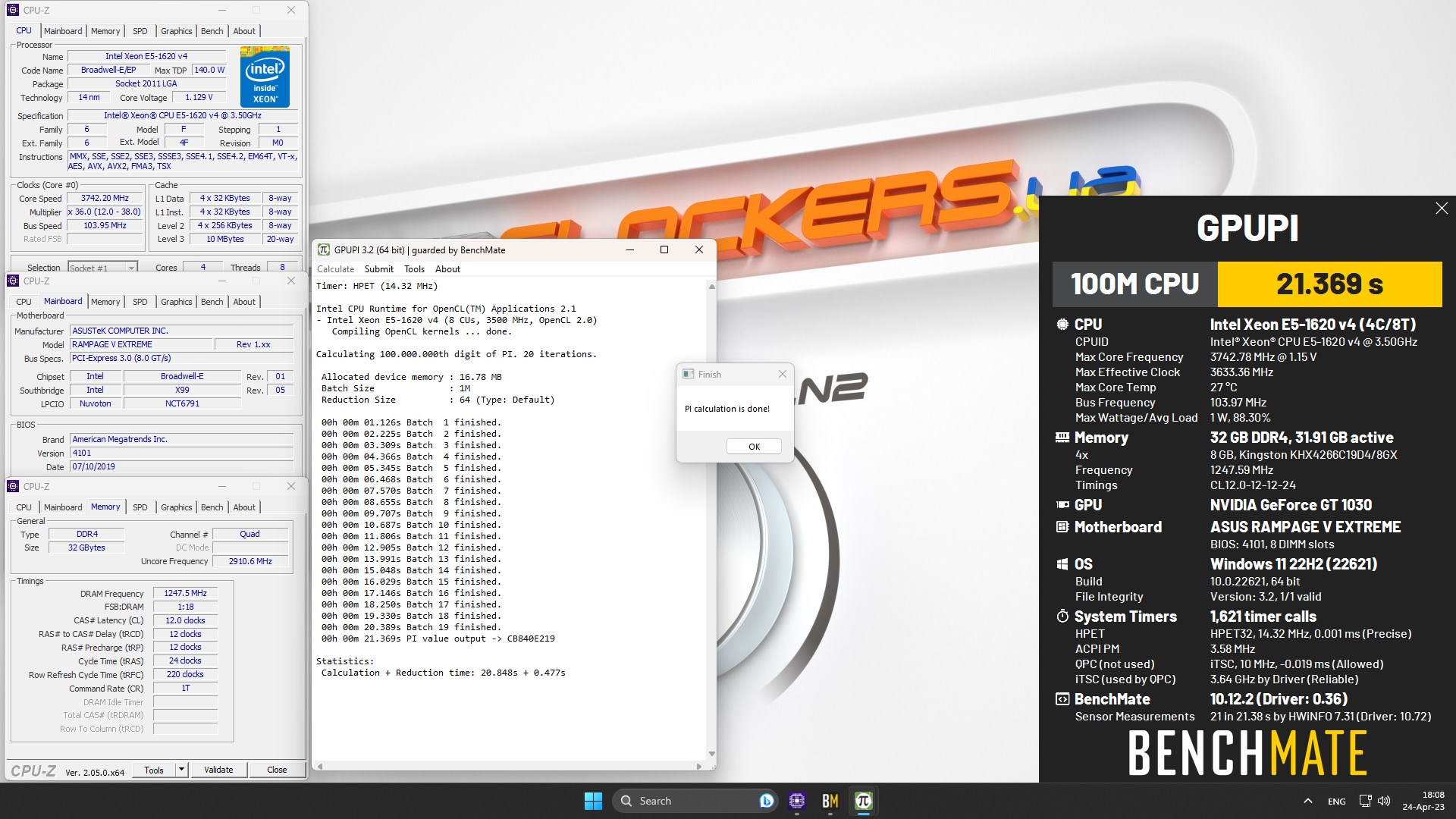Open the GPUPI taskbar icon

tap(863, 801)
